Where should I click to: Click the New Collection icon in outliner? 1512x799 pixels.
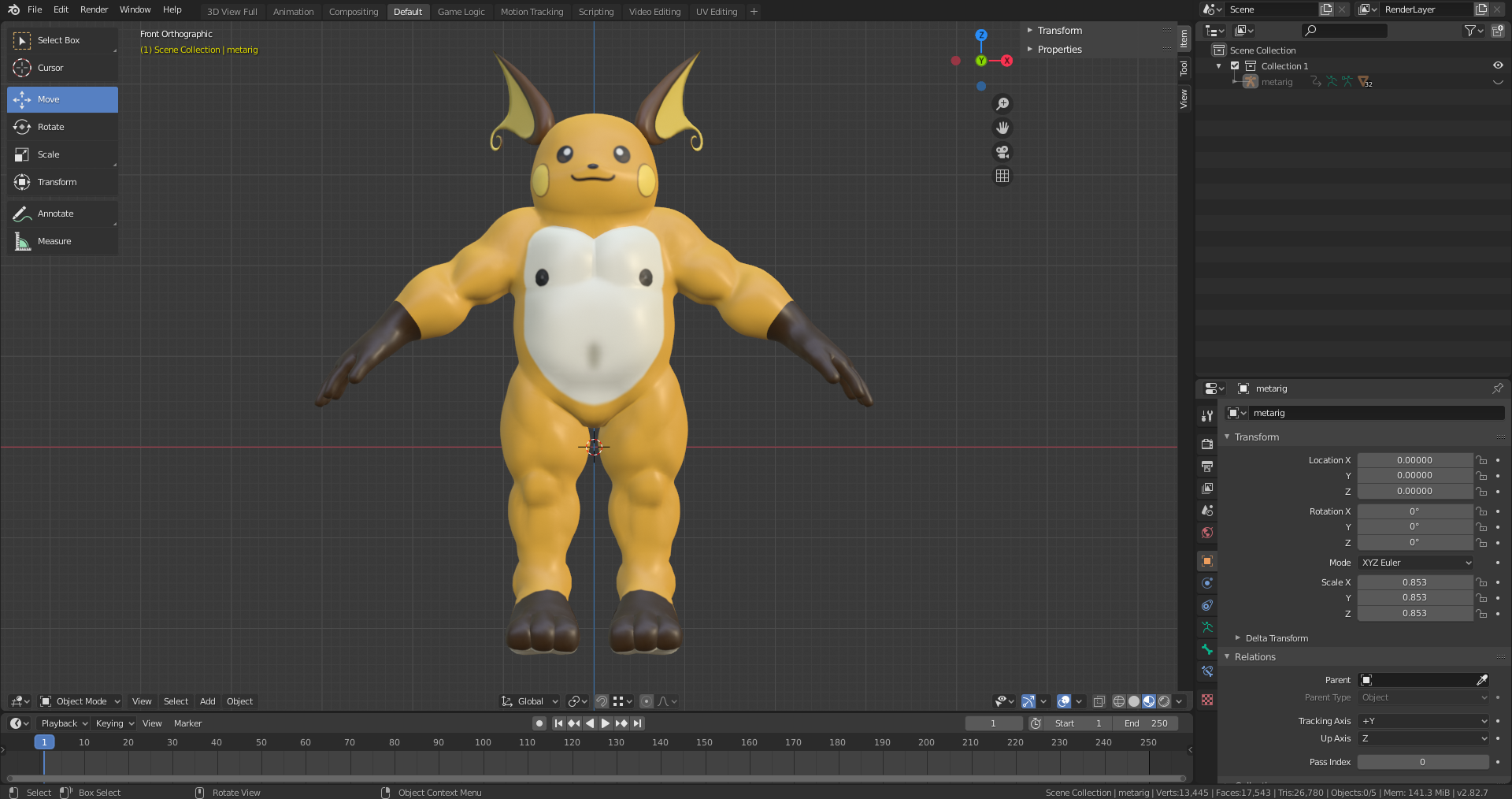[x=1498, y=31]
